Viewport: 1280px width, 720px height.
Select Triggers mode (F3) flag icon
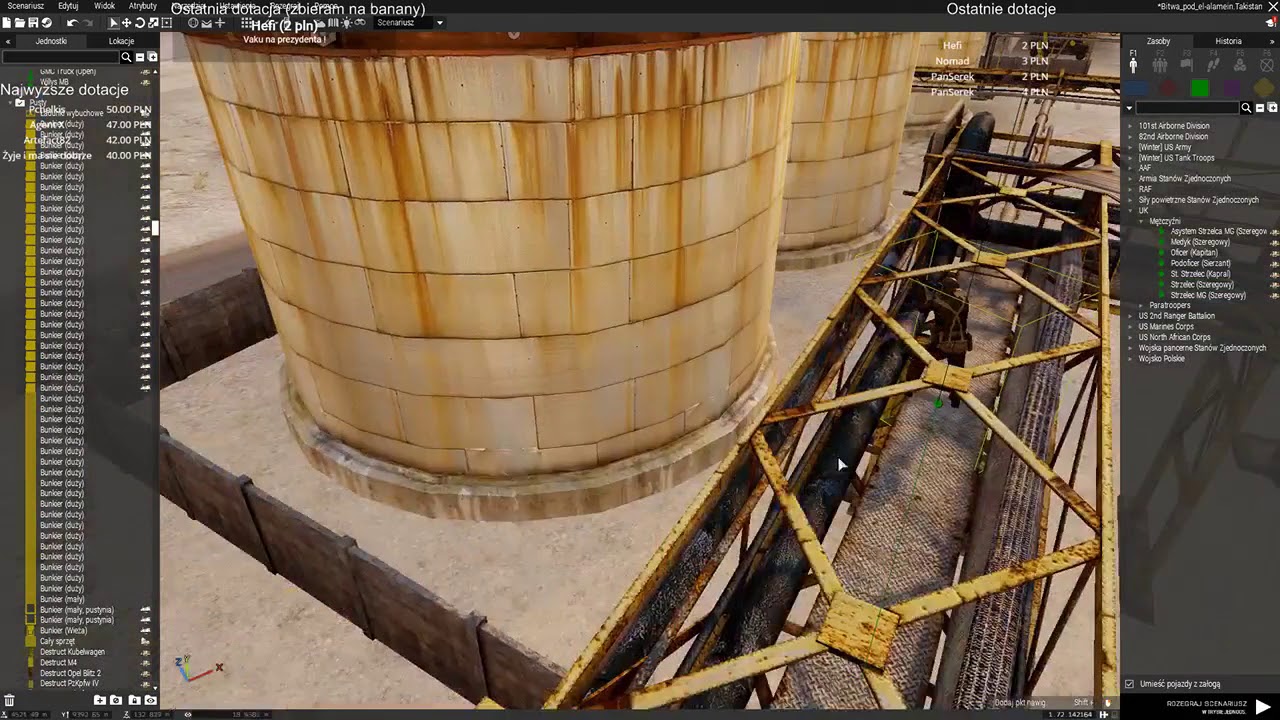click(x=1186, y=64)
